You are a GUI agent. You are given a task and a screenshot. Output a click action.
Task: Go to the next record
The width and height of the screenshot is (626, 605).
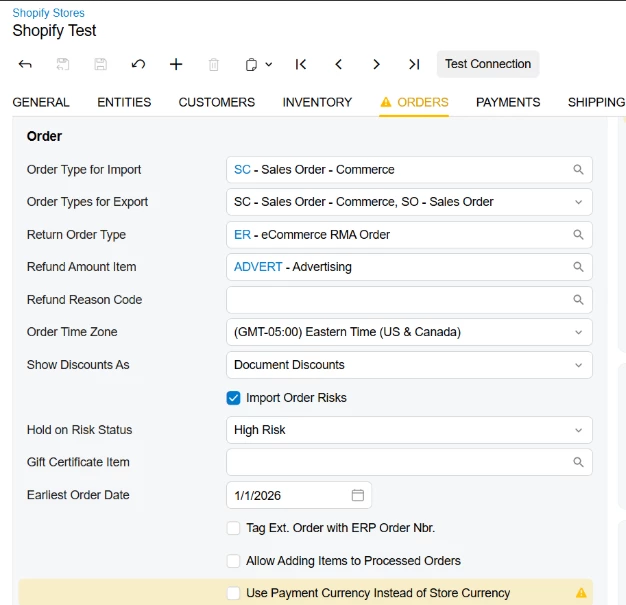click(x=376, y=64)
